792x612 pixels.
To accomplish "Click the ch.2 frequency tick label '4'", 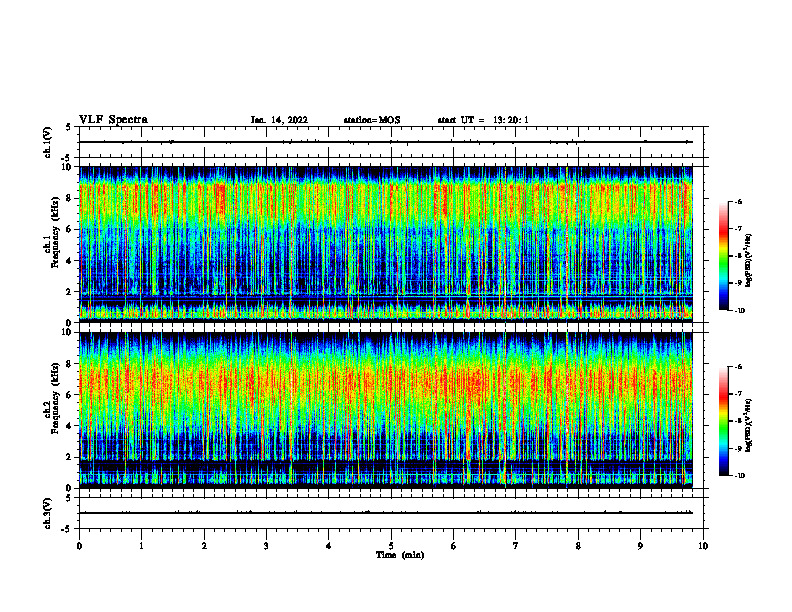I will tap(69, 426).
